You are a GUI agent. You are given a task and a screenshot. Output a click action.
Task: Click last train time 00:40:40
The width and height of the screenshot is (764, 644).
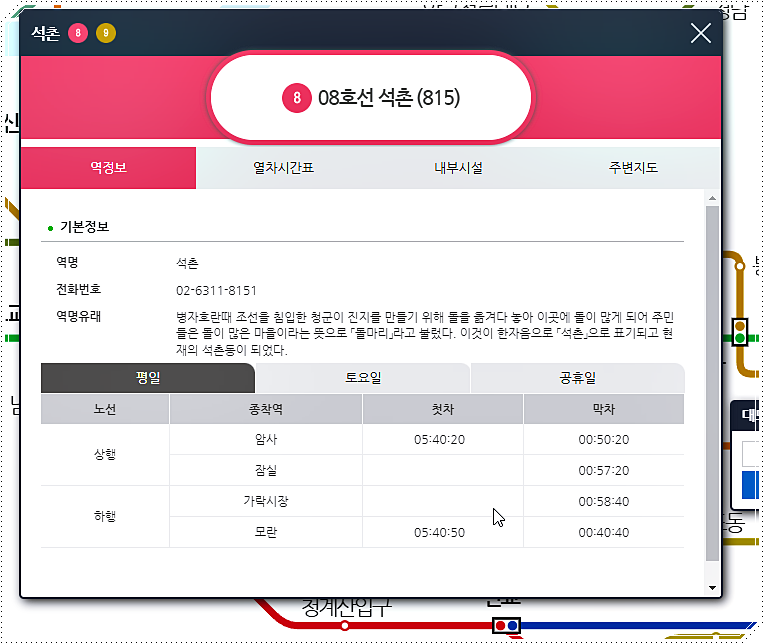(604, 532)
